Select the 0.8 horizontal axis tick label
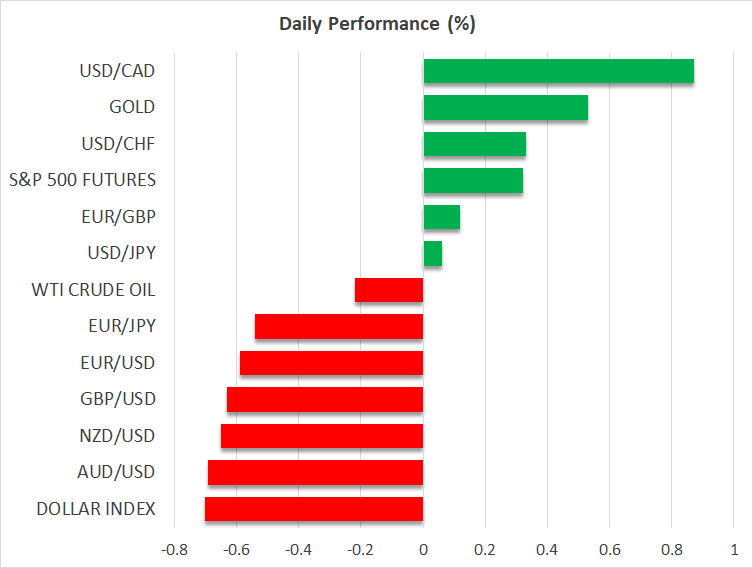753x568 pixels. pyautogui.click(x=672, y=550)
